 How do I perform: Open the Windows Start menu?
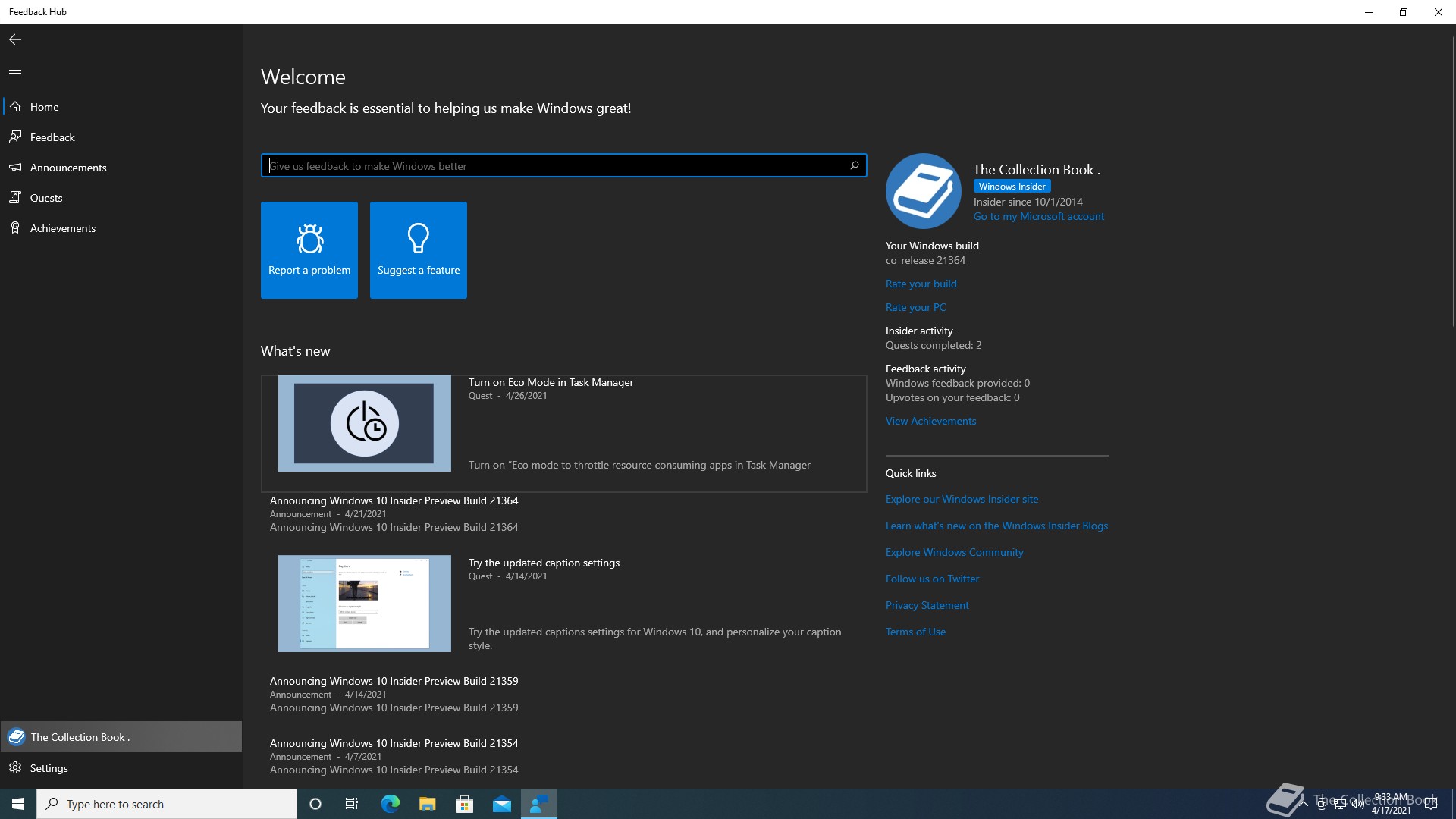pos(18,804)
